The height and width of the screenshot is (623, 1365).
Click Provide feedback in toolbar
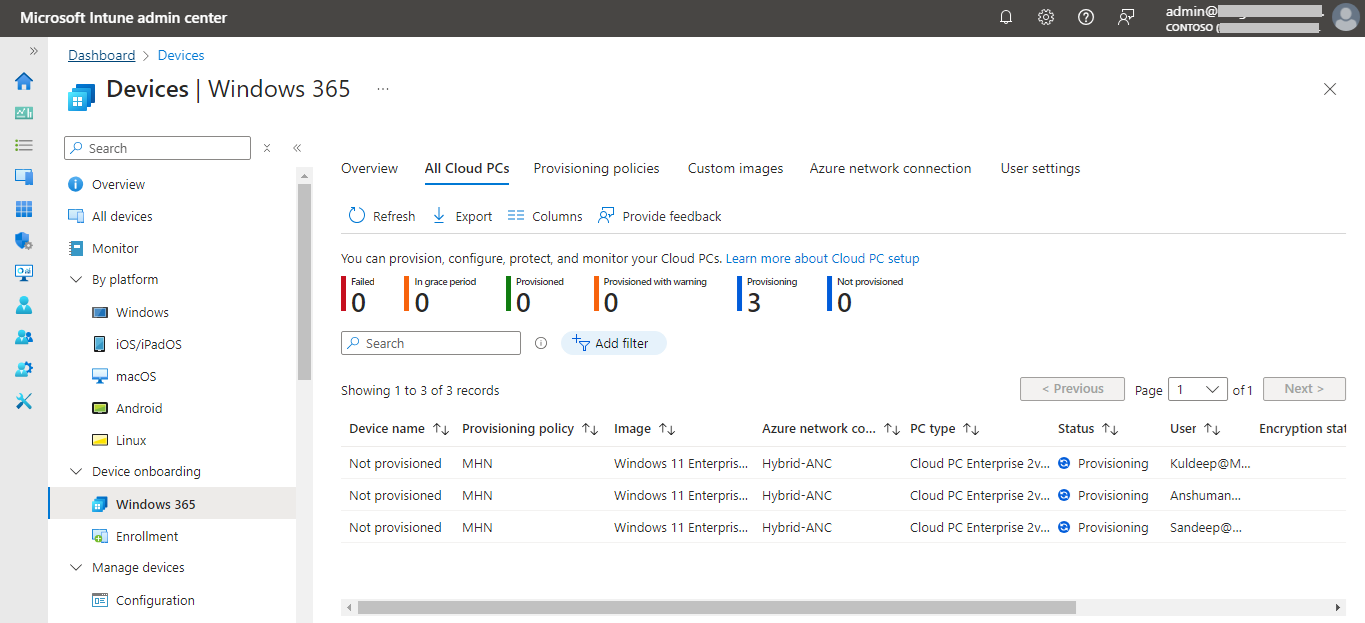point(660,216)
